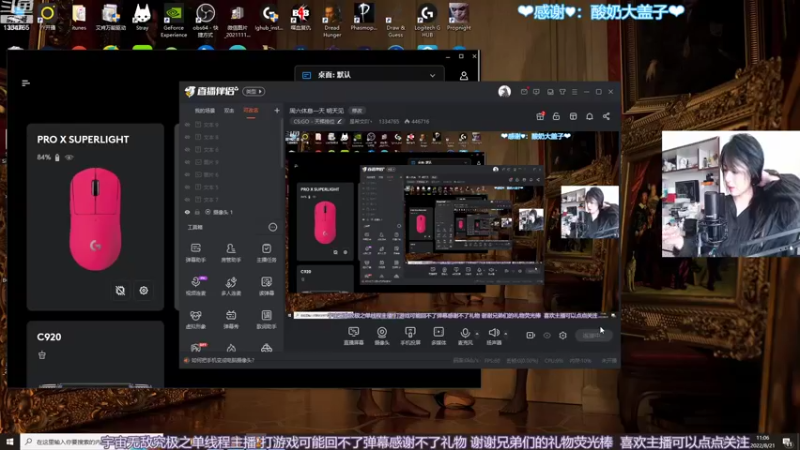Add a 直播屏幕 screen capture source

click(x=353, y=336)
